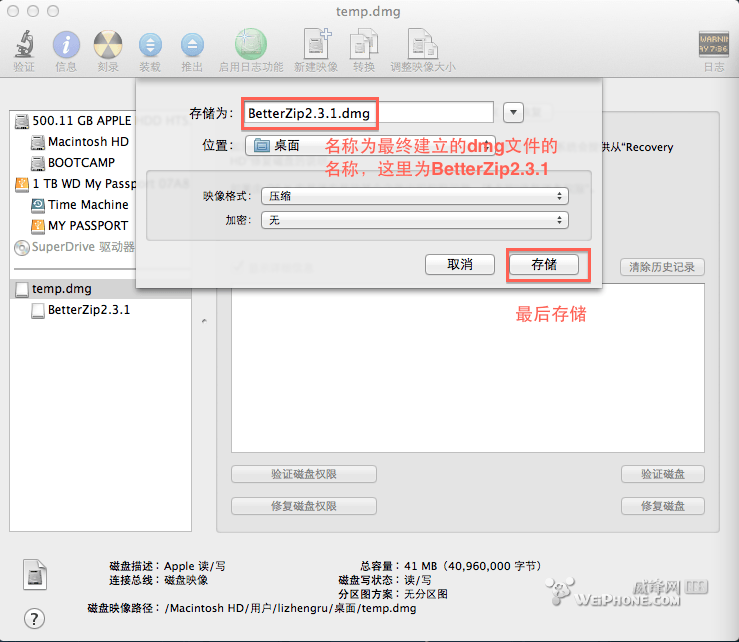Select the 500.11 GB APPLE disk
739x642 pixels.
(73, 121)
